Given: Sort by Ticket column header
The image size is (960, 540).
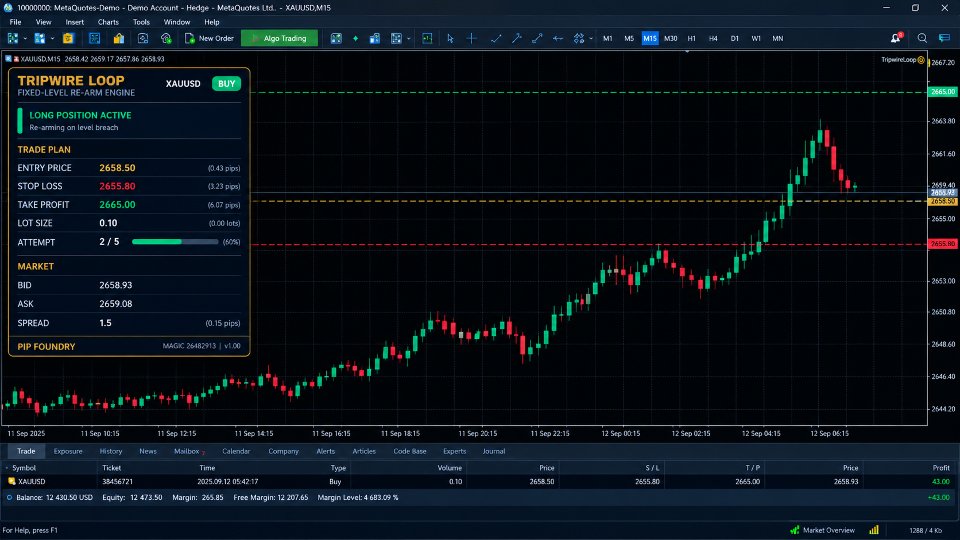Looking at the screenshot, I should (111, 468).
